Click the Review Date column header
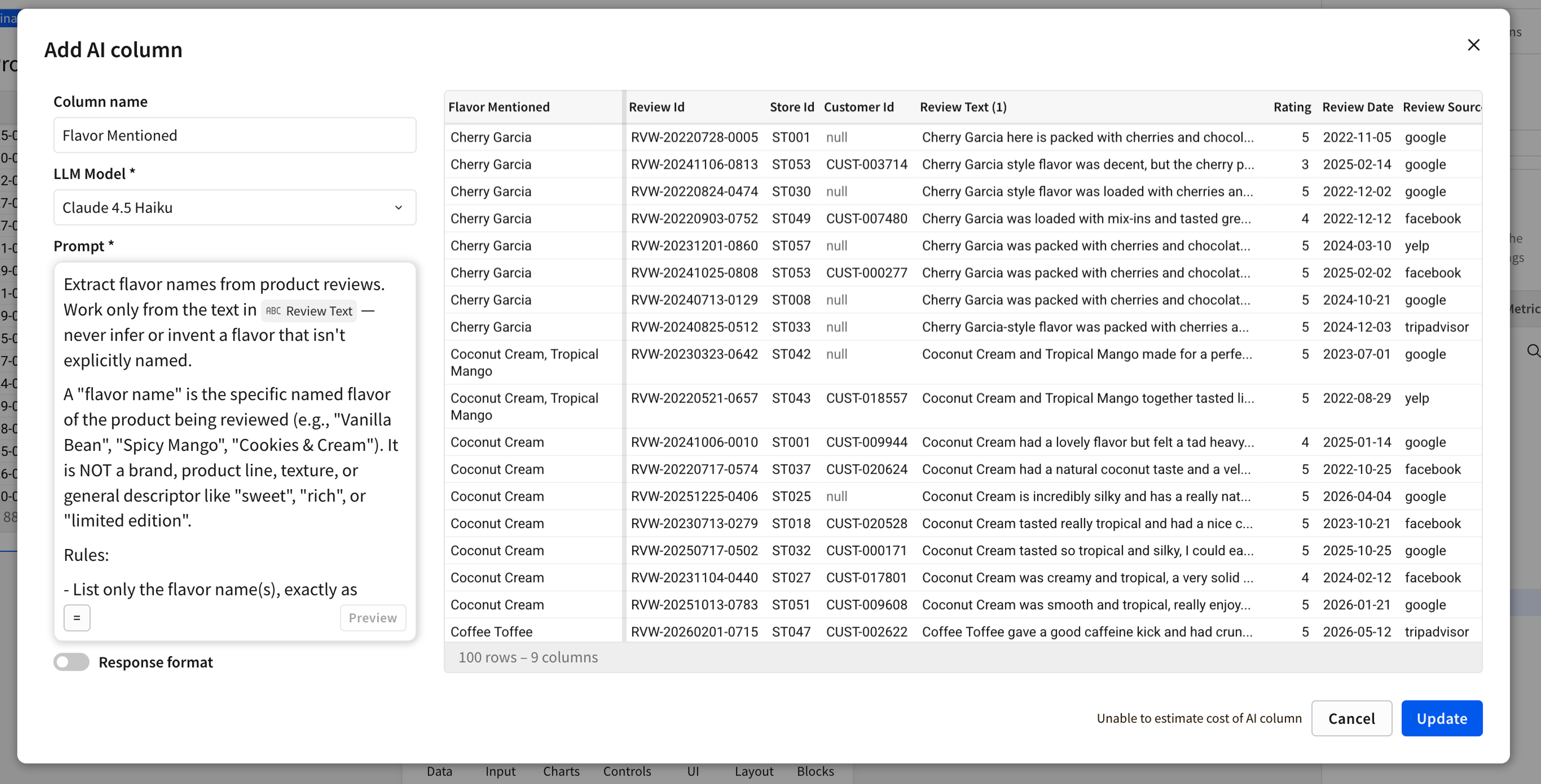Screen dimensions: 1541x784 (1357, 107)
